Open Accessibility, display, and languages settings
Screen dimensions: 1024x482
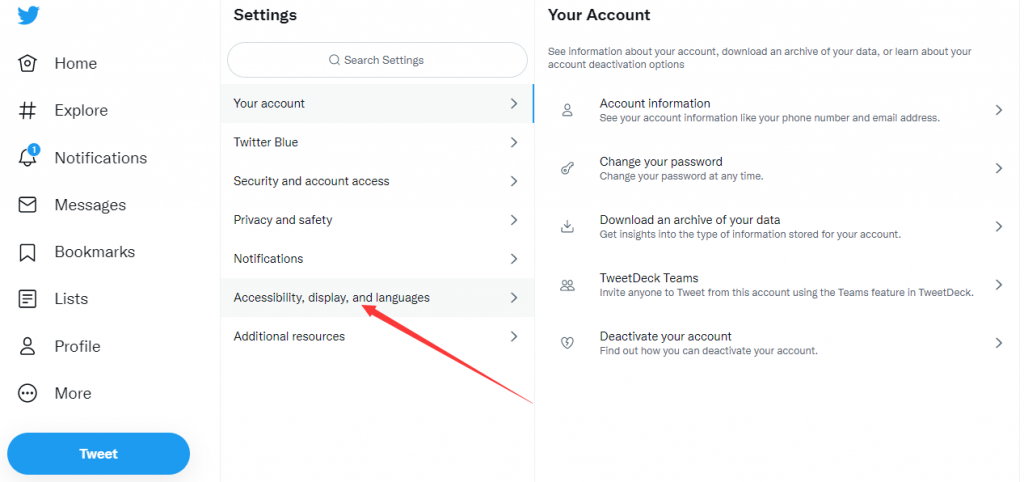[377, 298]
